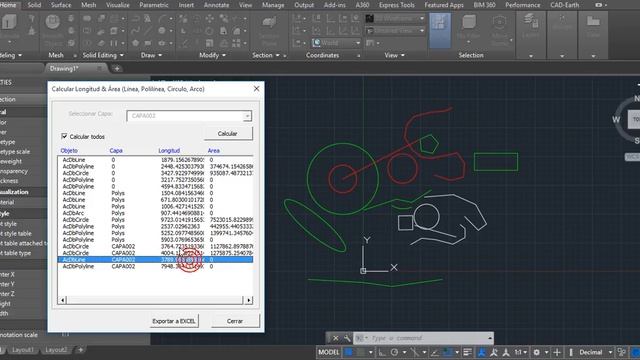Toggle object snap tracking angle icon

point(435,352)
